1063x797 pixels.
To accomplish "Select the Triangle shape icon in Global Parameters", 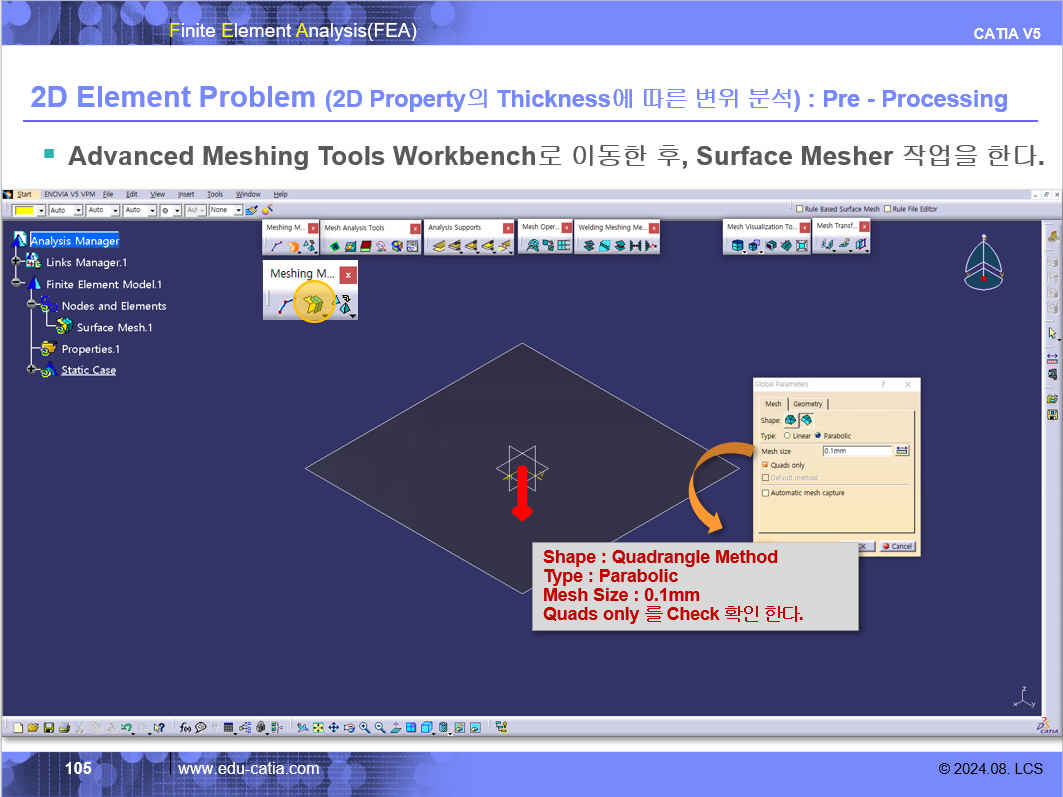I will (791, 420).
